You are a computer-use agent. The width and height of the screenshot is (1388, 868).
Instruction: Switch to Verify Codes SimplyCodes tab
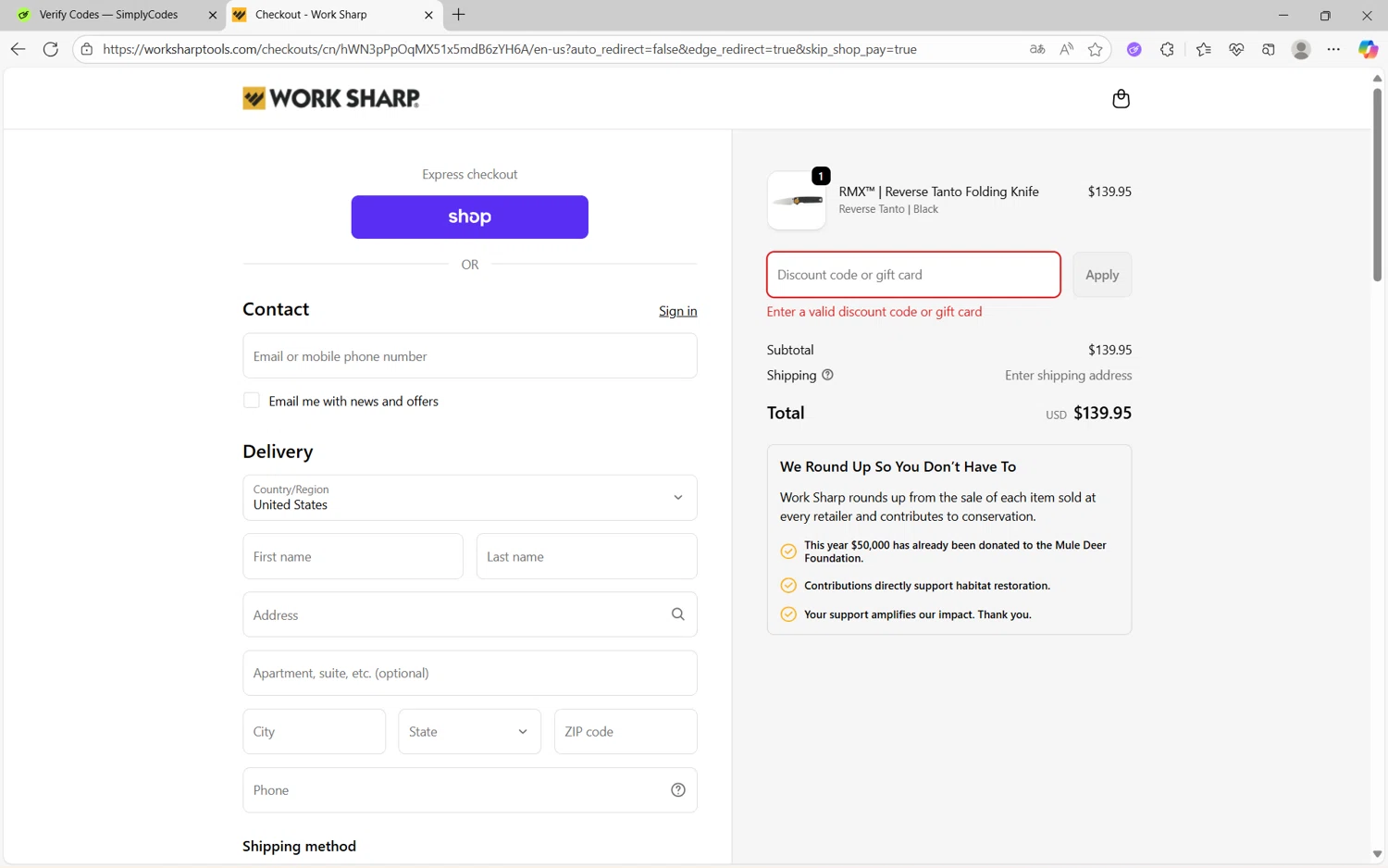(109, 15)
